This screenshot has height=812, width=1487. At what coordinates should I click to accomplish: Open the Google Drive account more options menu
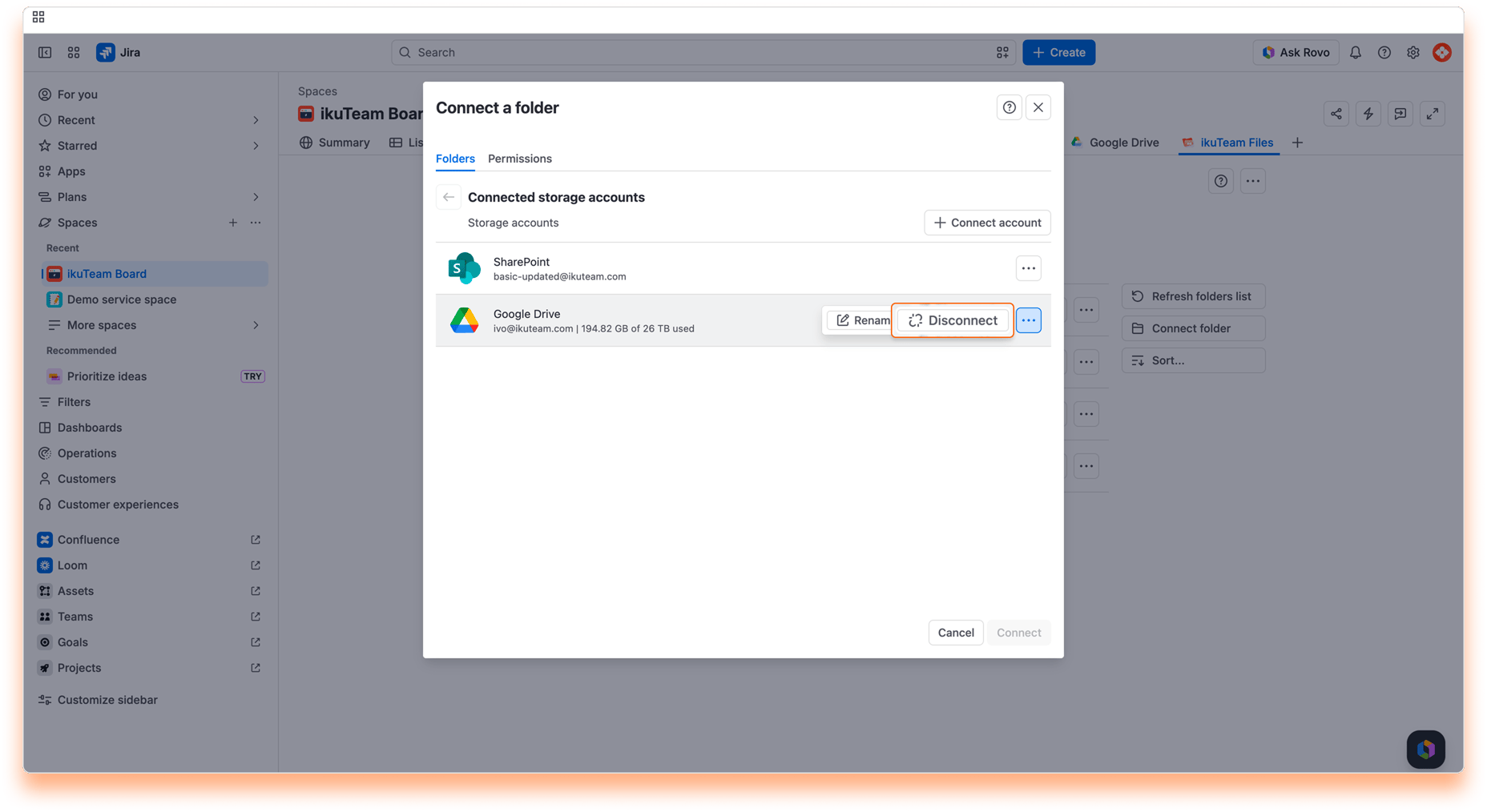[1029, 320]
